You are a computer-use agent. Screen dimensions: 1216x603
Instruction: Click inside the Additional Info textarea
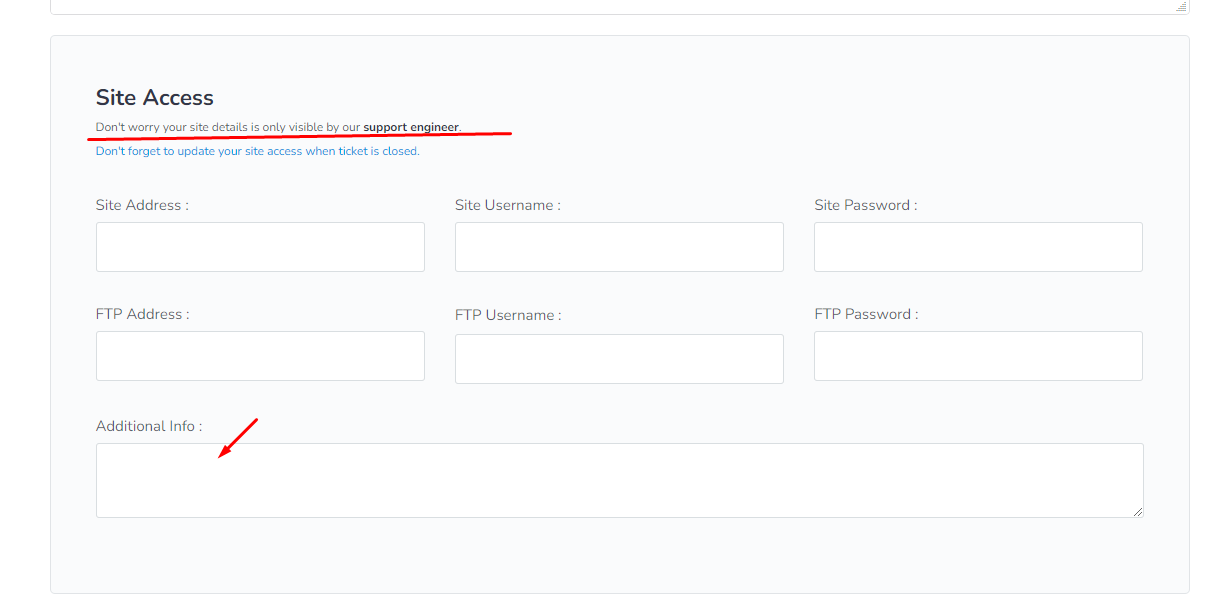coord(620,480)
